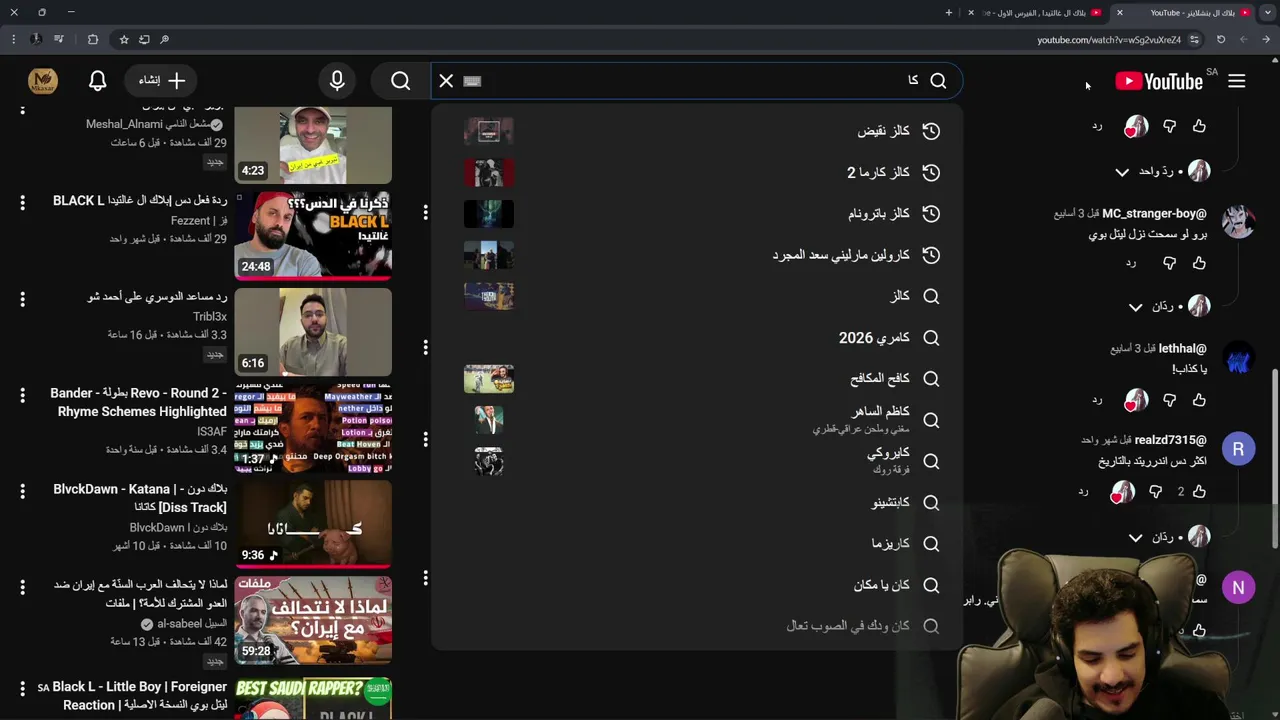This screenshot has height=720, width=1280.
Task: Play the 6:16 مساعد الدوسري video thumbnail
Action: (x=313, y=332)
